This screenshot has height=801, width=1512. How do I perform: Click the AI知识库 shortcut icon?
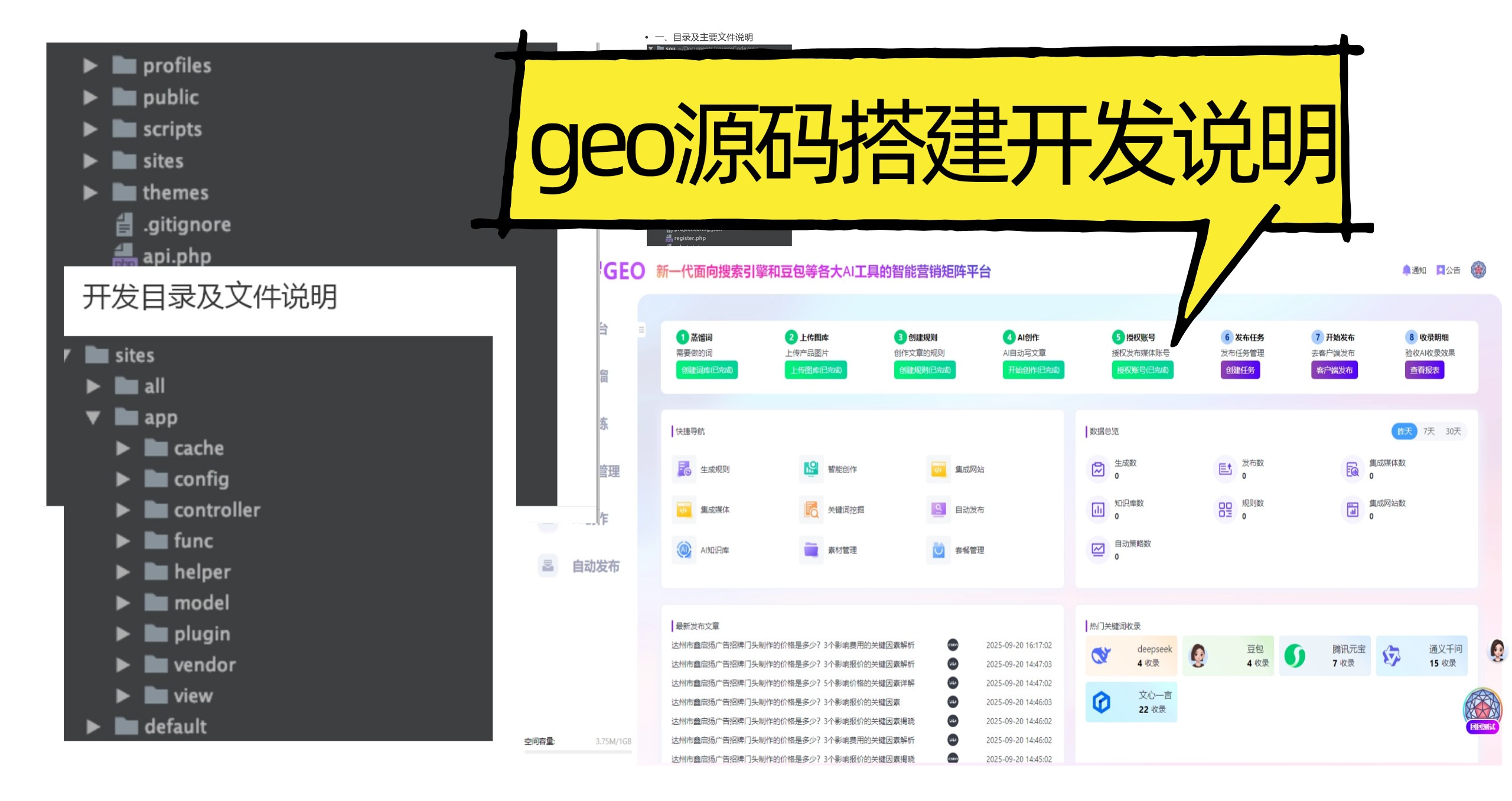[684, 550]
